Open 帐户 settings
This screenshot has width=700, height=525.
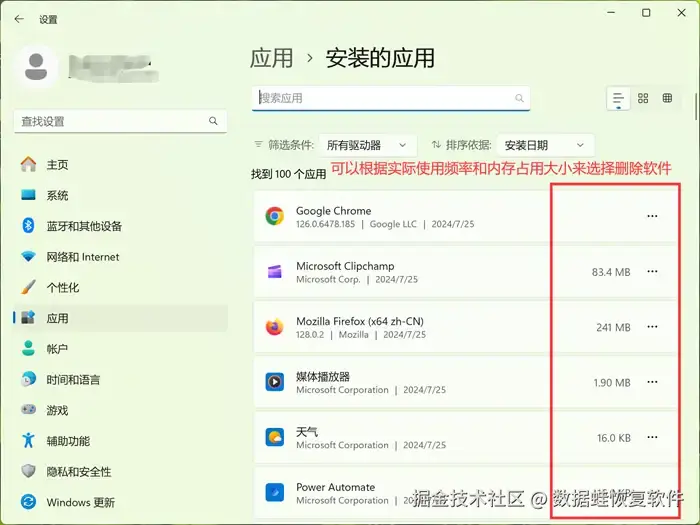coord(121,349)
